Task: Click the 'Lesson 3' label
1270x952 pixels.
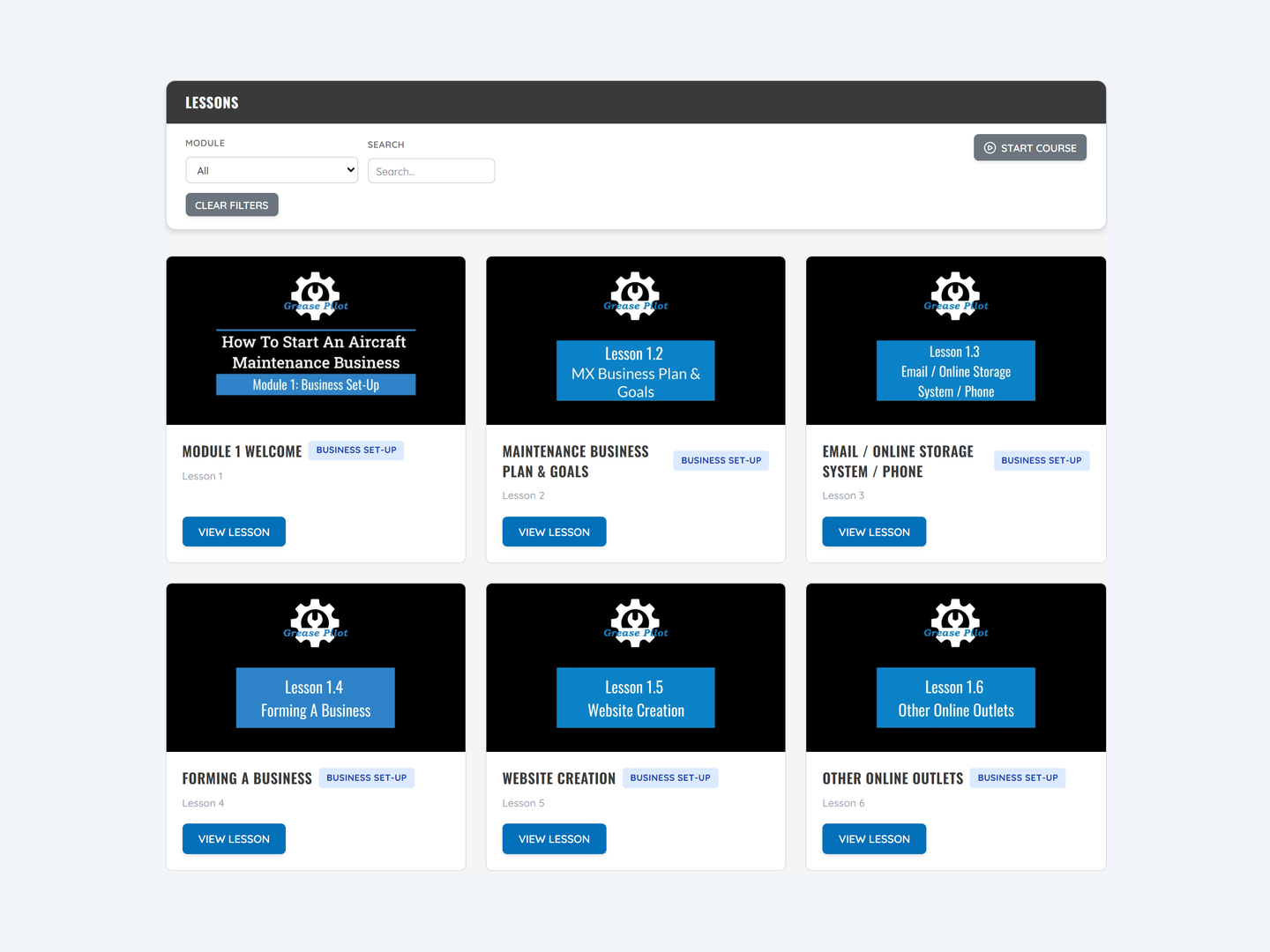Action: pyautogui.click(x=844, y=495)
